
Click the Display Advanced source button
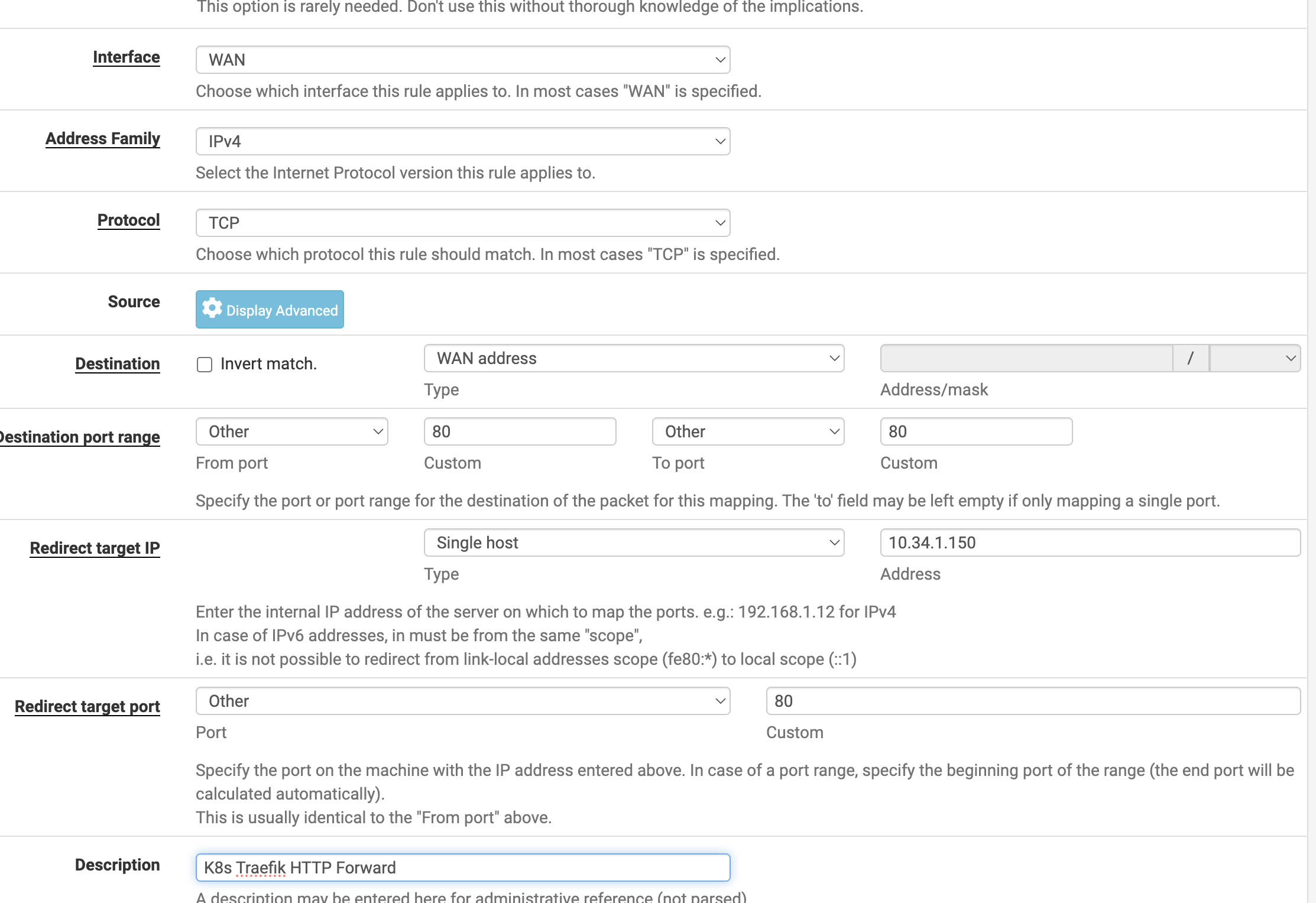coord(281,310)
